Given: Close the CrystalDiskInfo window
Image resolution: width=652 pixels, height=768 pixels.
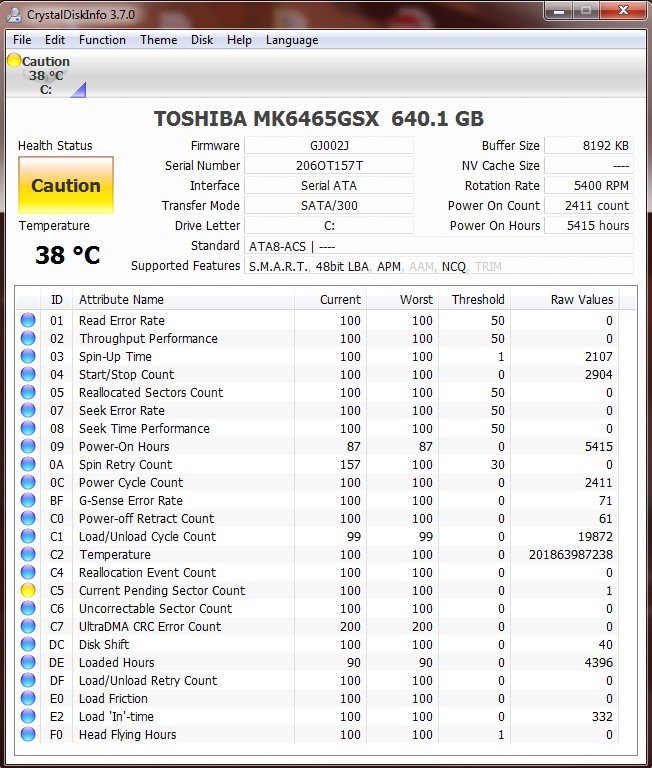Looking at the screenshot, I should (x=623, y=11).
